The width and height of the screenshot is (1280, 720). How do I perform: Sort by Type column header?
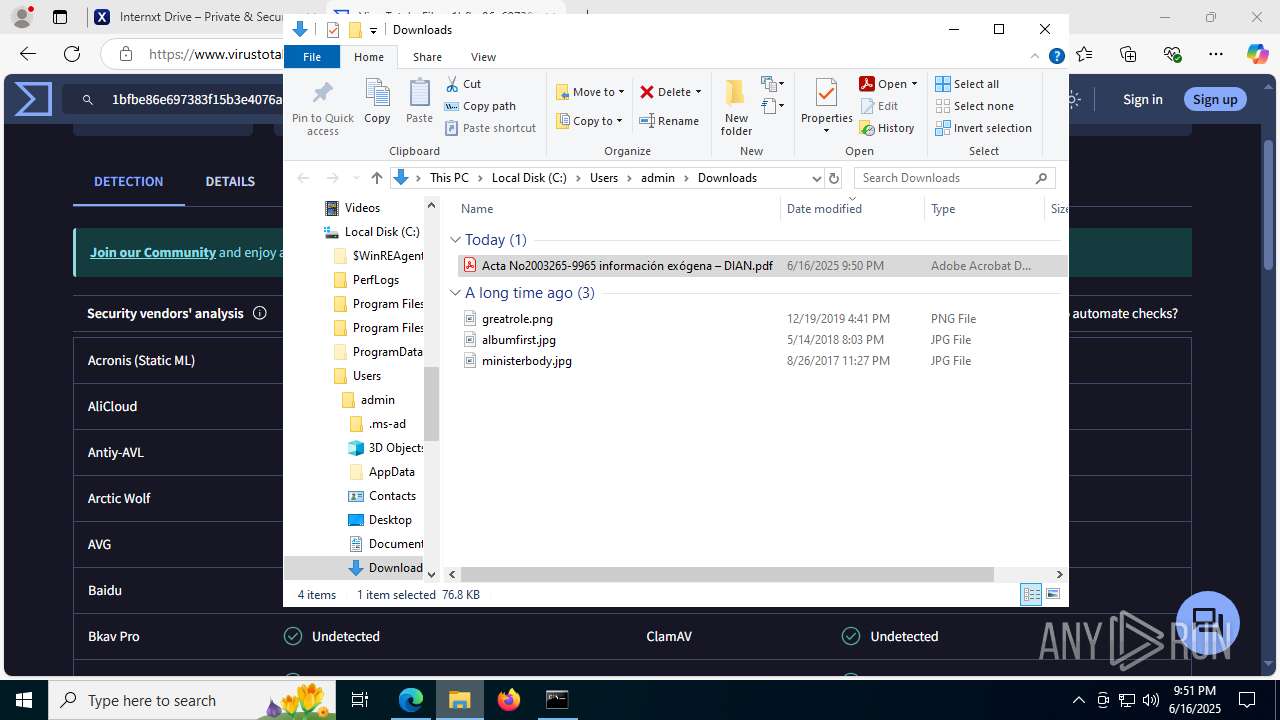(x=943, y=209)
